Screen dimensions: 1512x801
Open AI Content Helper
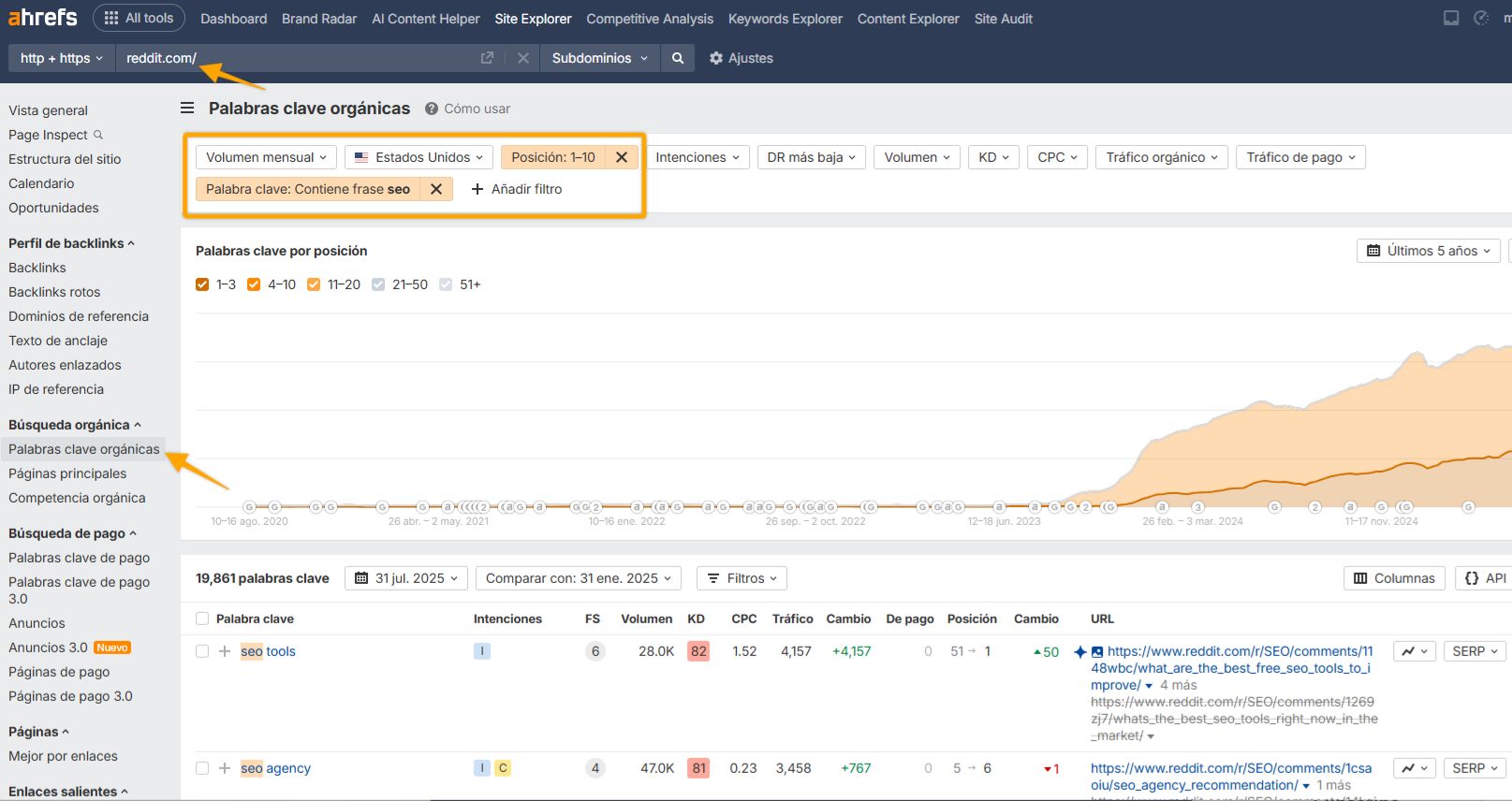pyautogui.click(x=426, y=19)
